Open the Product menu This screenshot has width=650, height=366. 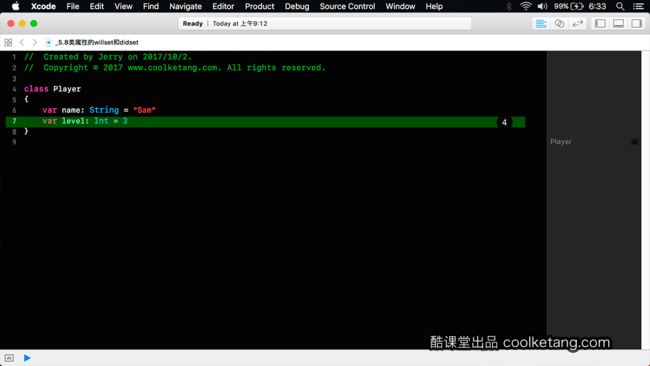tap(259, 6)
